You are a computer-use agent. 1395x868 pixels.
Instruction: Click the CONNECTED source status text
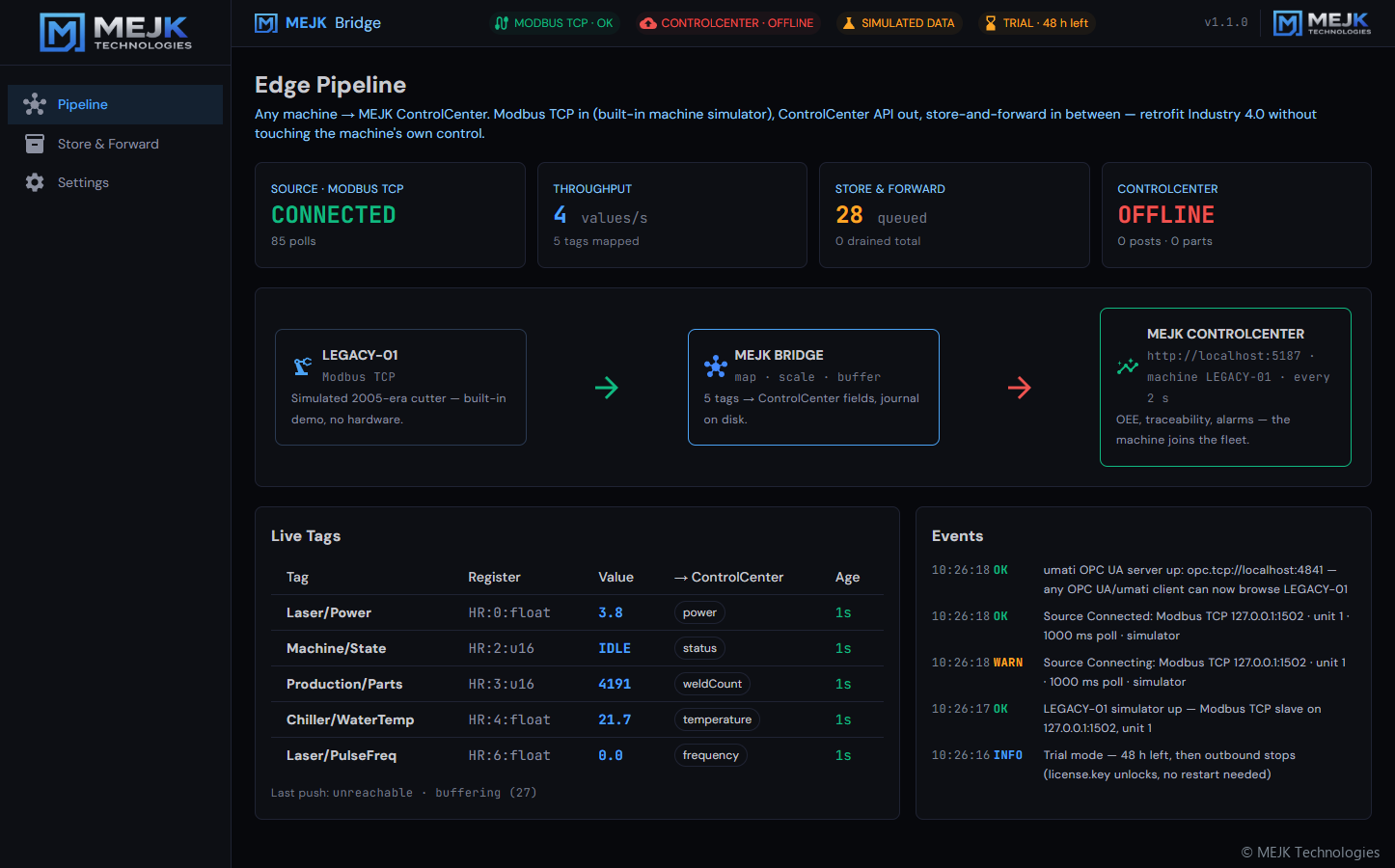click(x=333, y=214)
